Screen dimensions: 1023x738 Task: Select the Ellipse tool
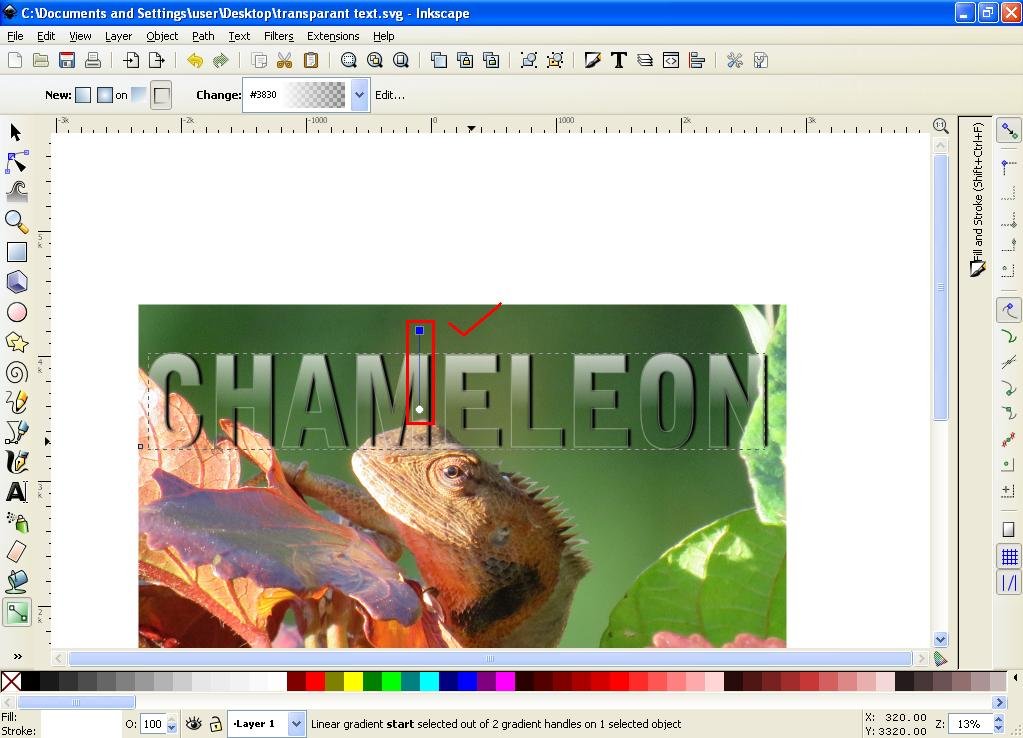[16, 311]
